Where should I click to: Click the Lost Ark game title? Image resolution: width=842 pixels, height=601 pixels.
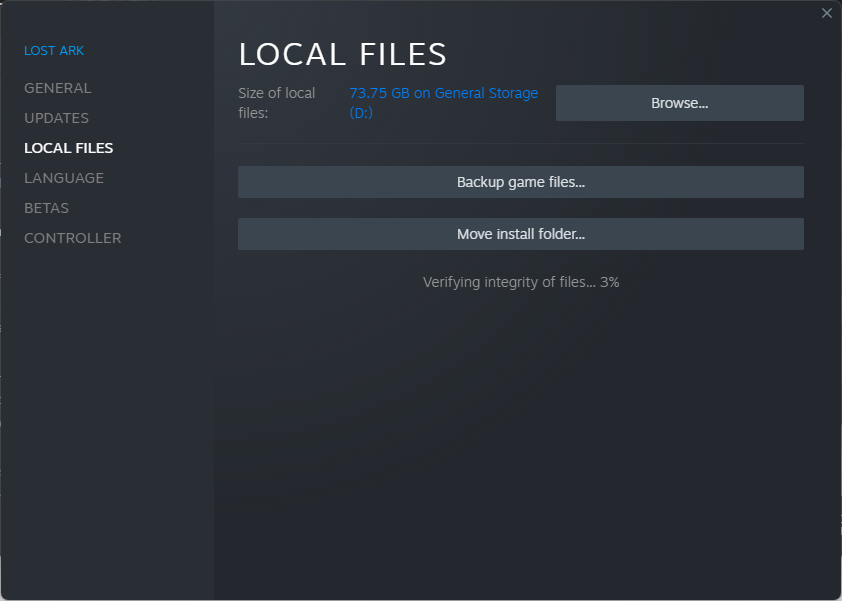tap(54, 50)
